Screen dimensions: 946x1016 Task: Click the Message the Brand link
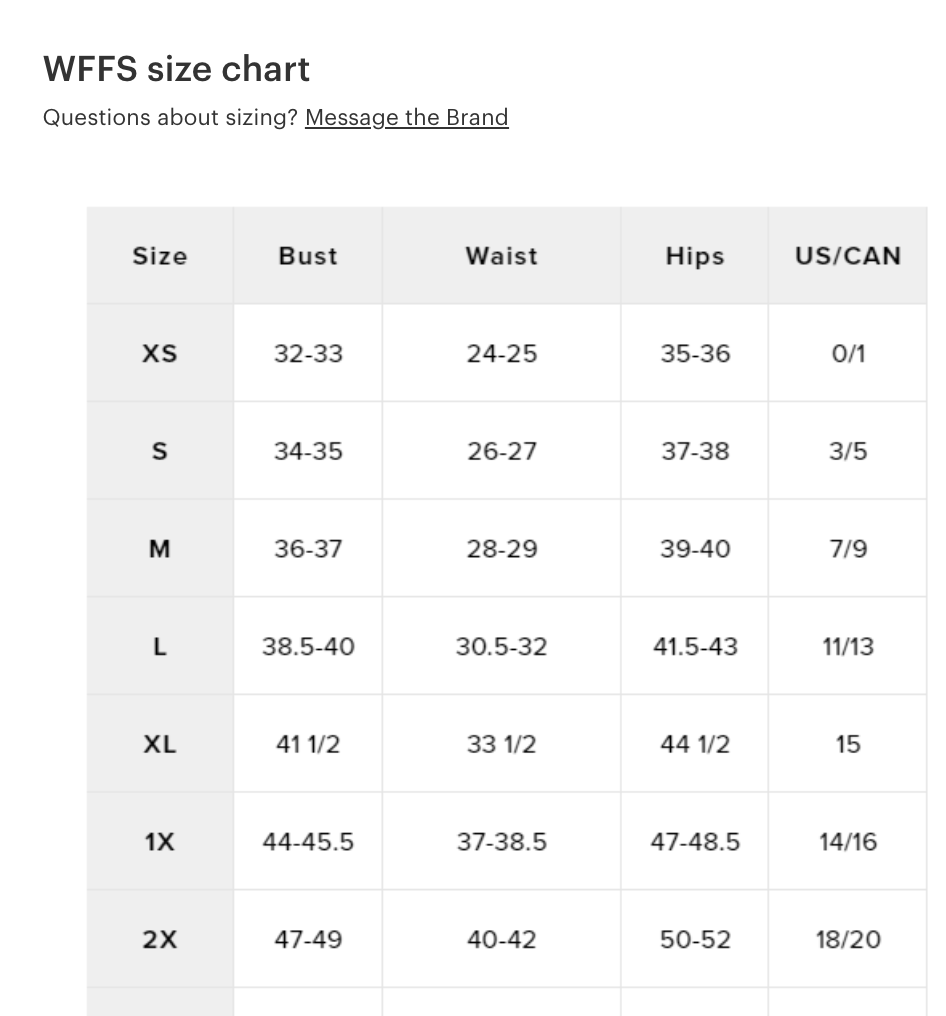(406, 118)
